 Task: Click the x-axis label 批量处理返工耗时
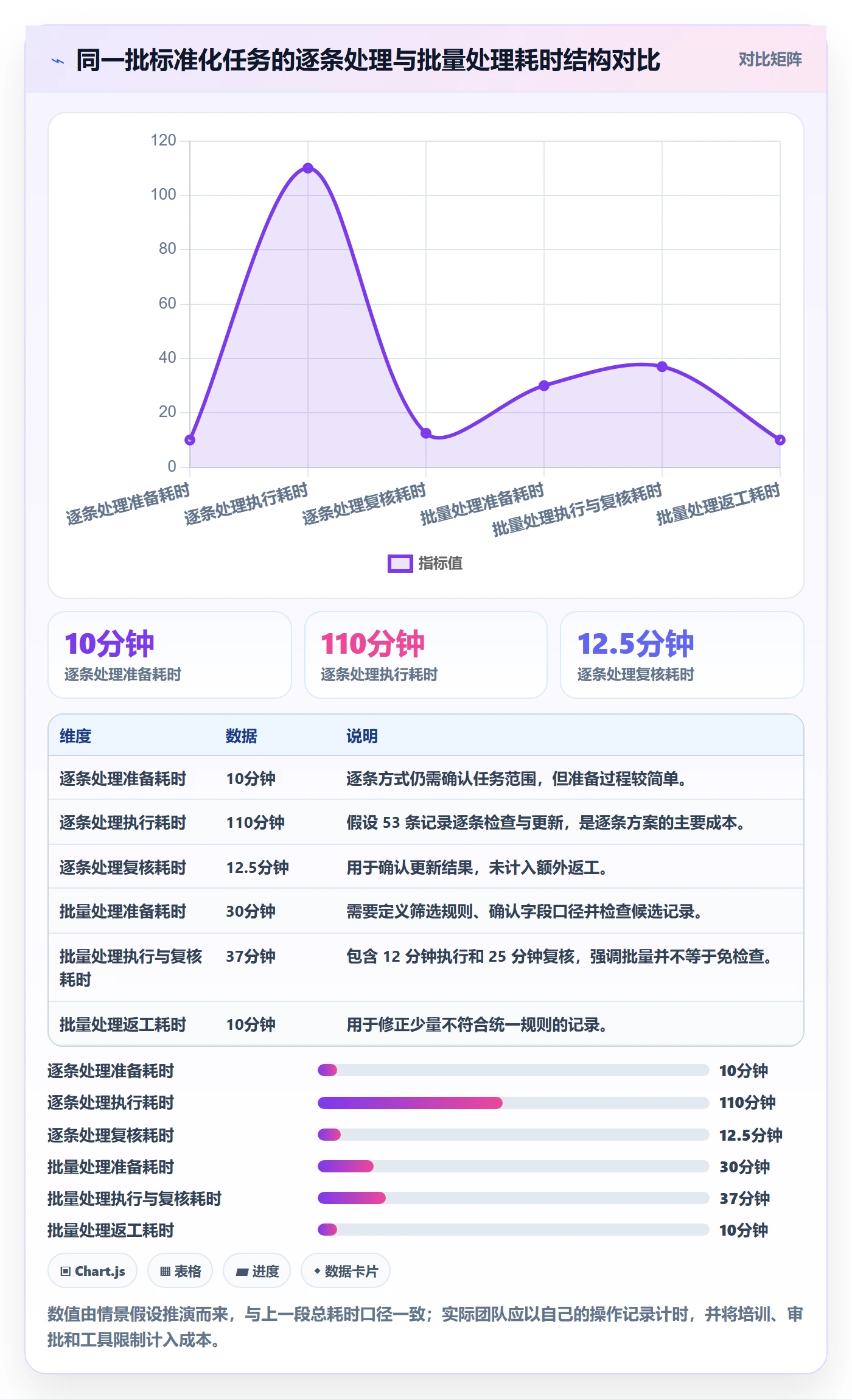coord(718,505)
